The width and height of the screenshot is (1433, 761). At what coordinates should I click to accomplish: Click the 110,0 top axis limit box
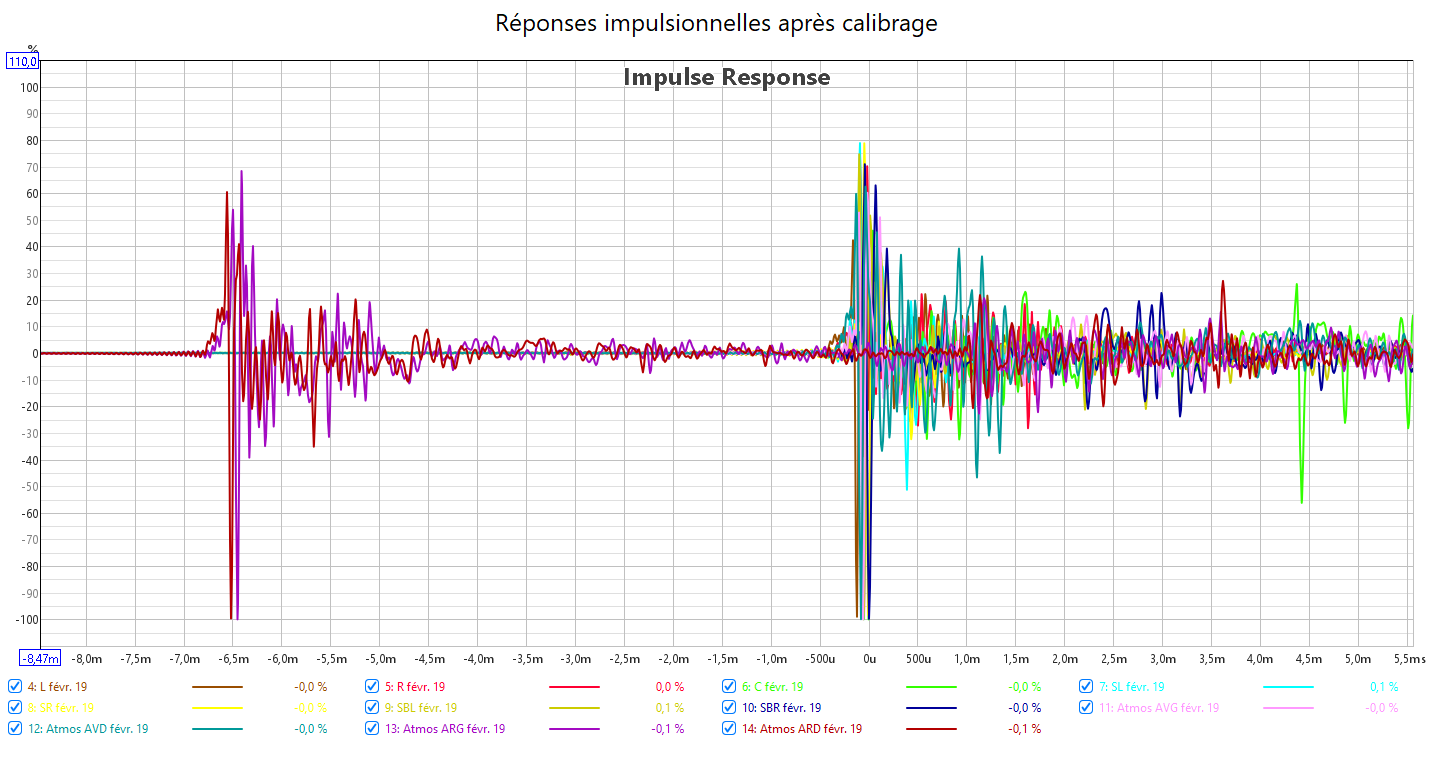tap(23, 62)
